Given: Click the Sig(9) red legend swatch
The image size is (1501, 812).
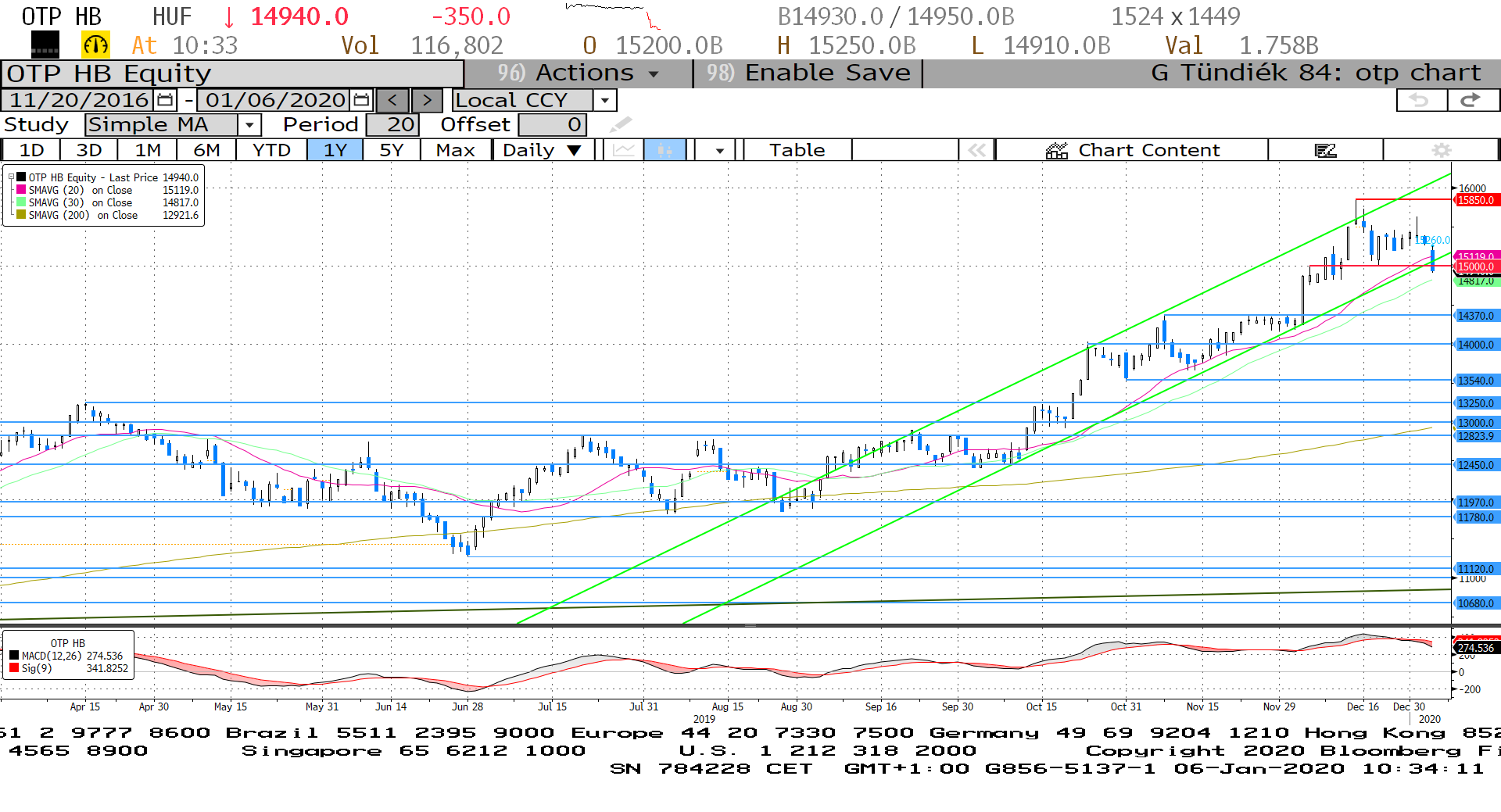Looking at the screenshot, I should click(14, 668).
